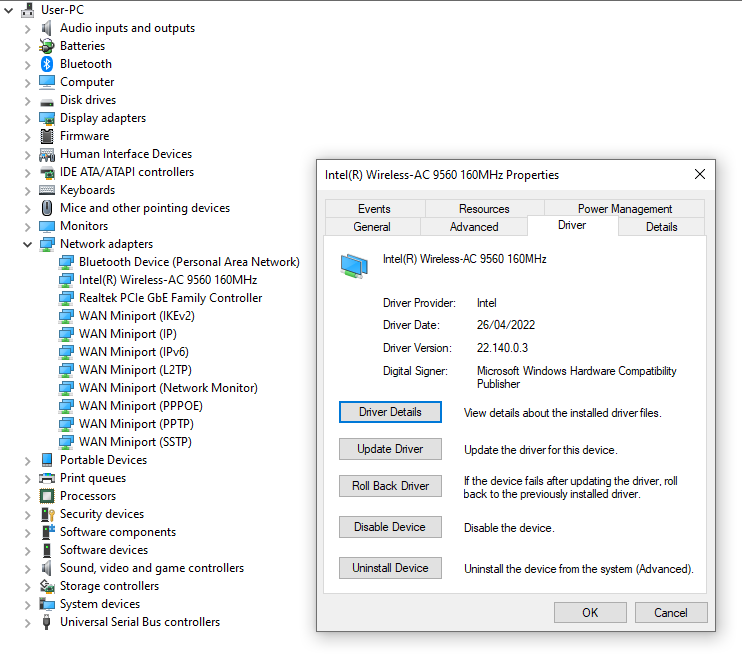Click the Monitors icon

[x=46, y=226]
